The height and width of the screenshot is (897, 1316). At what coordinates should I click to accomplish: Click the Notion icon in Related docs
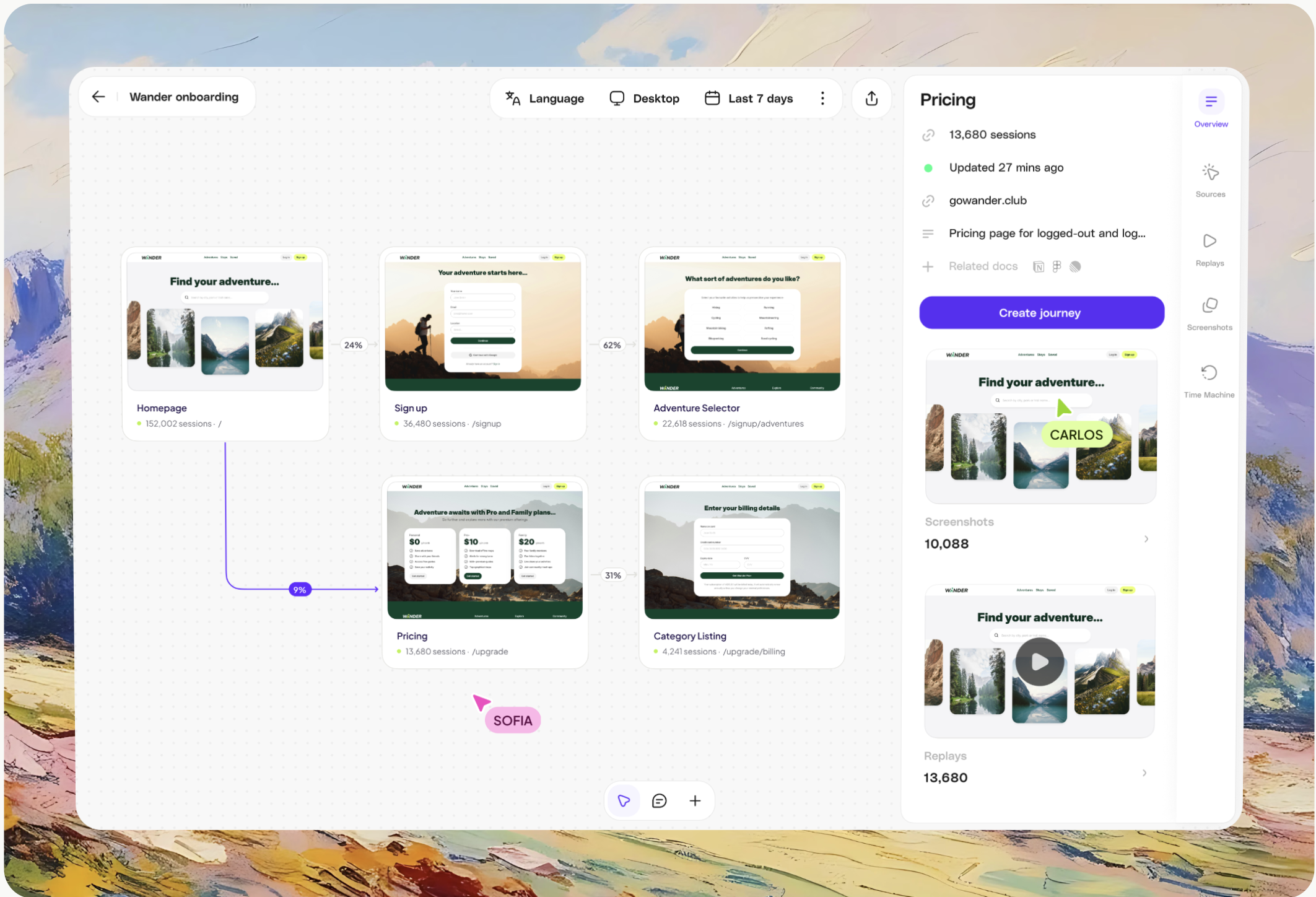1039,266
